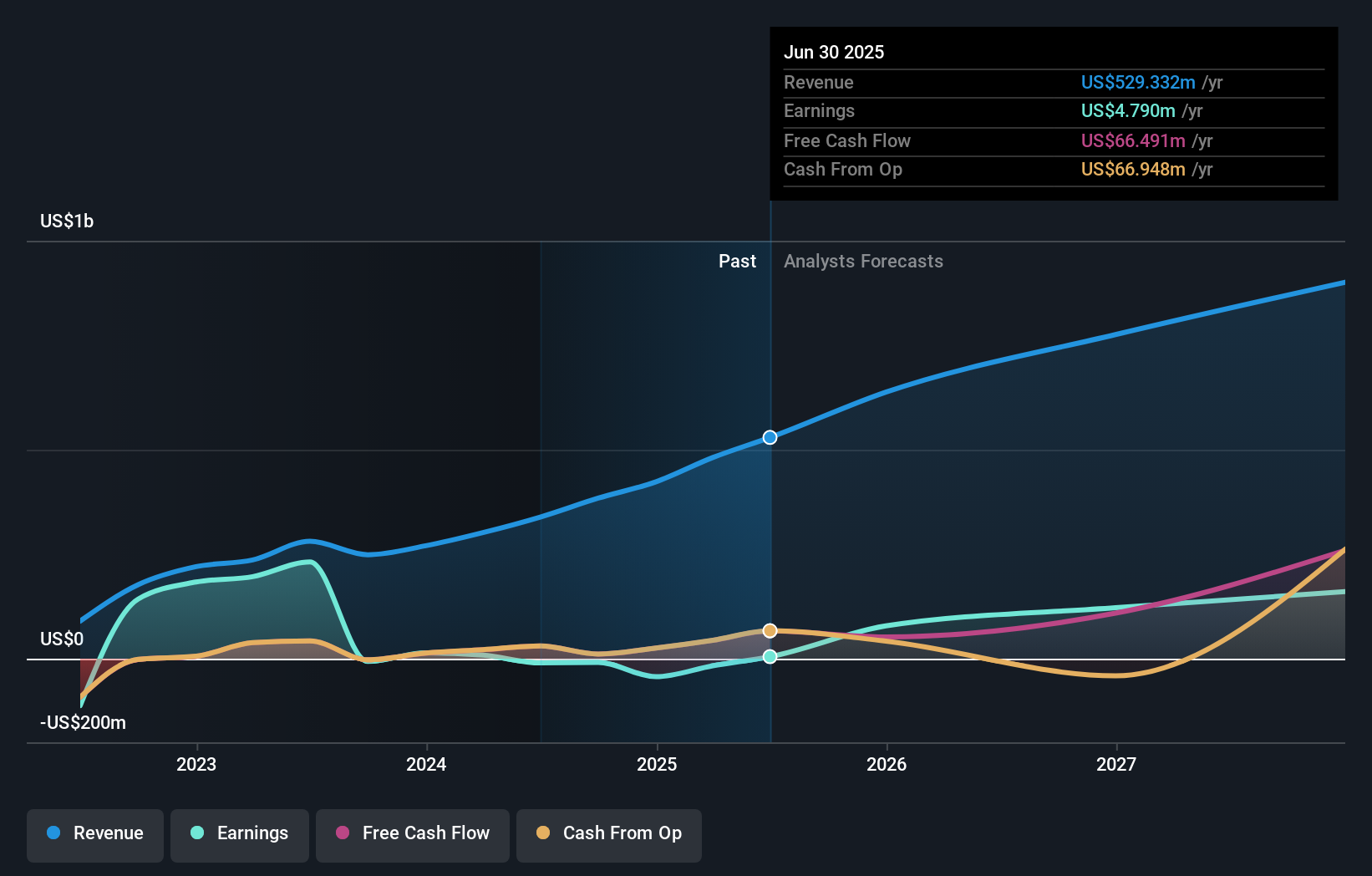
Task: Click the 2025 x-axis label
Action: (657, 765)
